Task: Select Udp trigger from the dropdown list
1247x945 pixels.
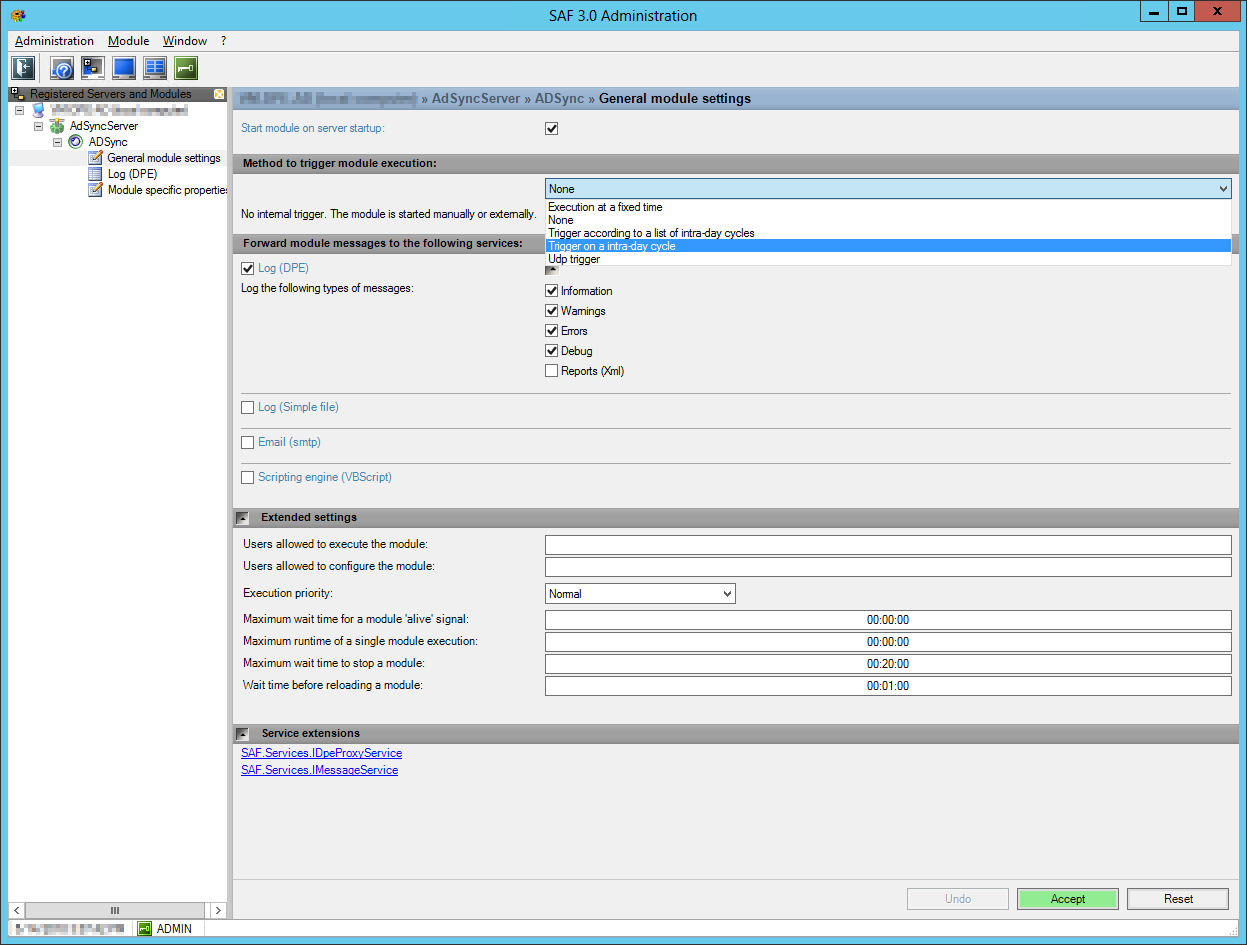Action: [574, 259]
